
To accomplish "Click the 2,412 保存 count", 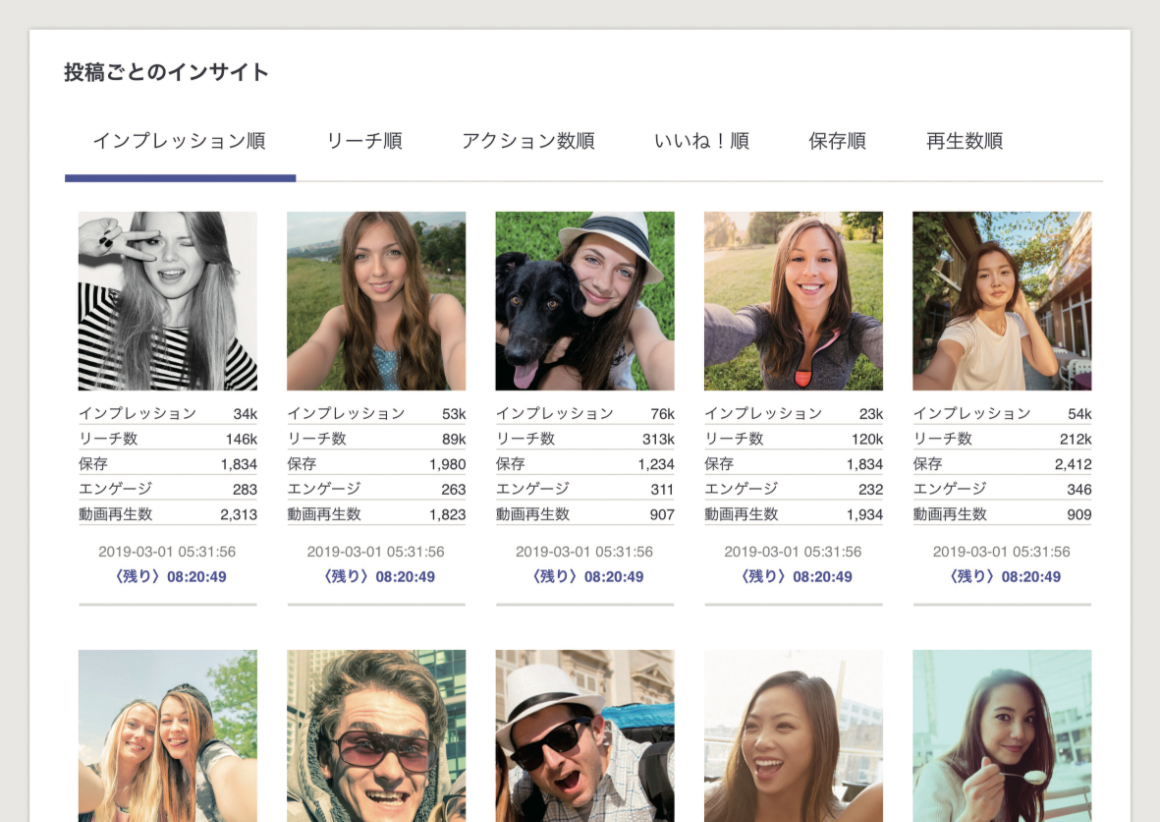I will click(1072, 465).
